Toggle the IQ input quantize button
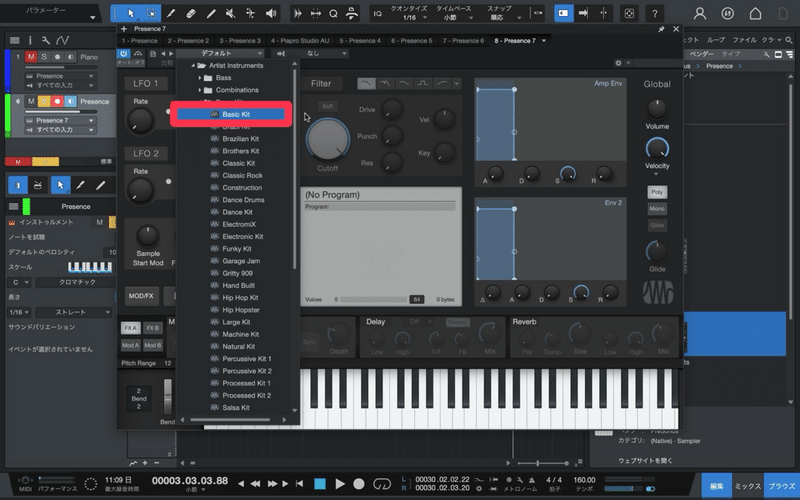The image size is (800, 500). click(378, 14)
